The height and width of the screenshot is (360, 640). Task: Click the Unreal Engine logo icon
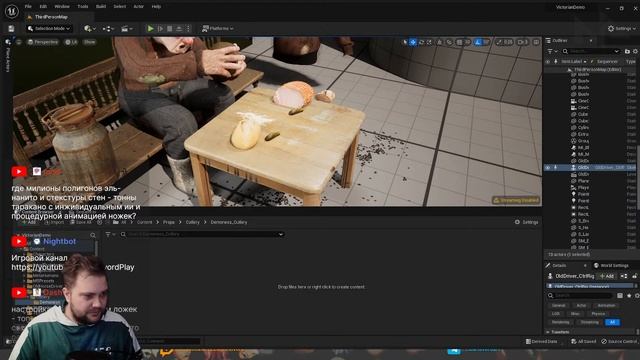[x=11, y=11]
